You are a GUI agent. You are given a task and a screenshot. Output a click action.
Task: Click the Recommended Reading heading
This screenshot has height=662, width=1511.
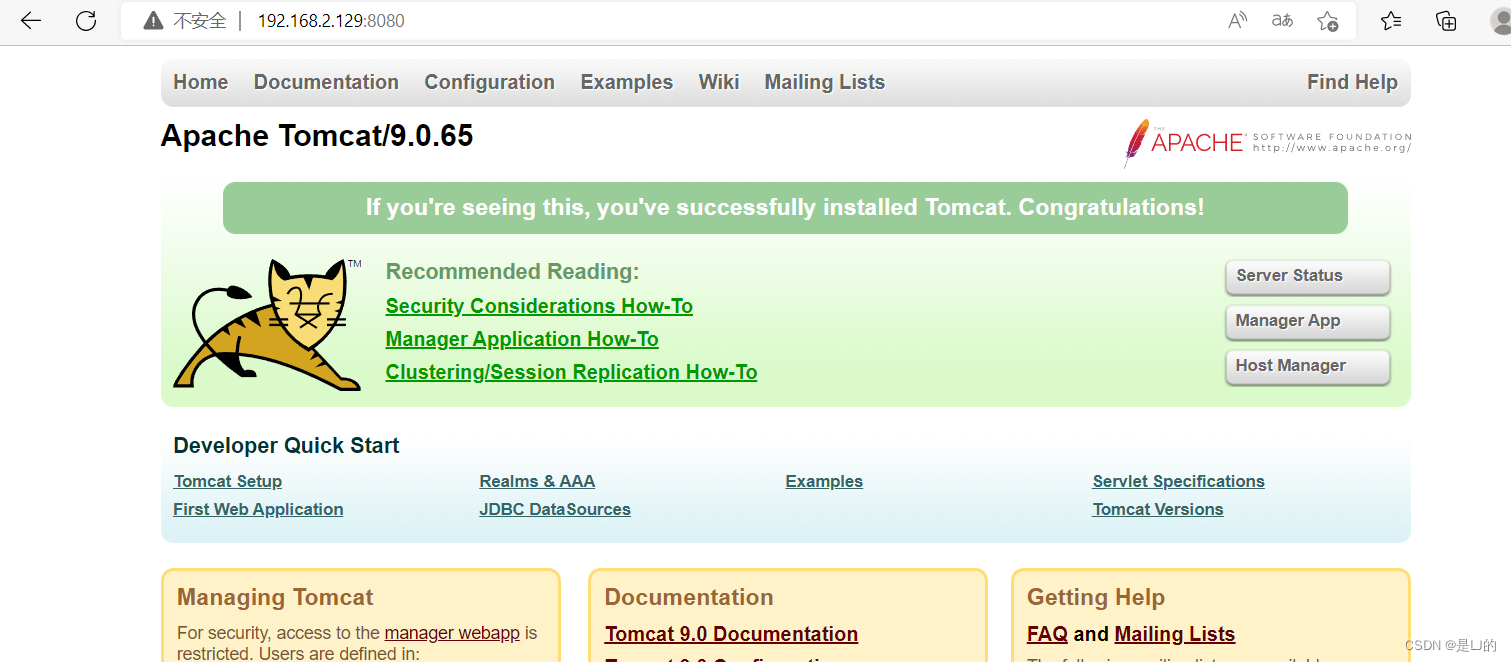click(512, 272)
